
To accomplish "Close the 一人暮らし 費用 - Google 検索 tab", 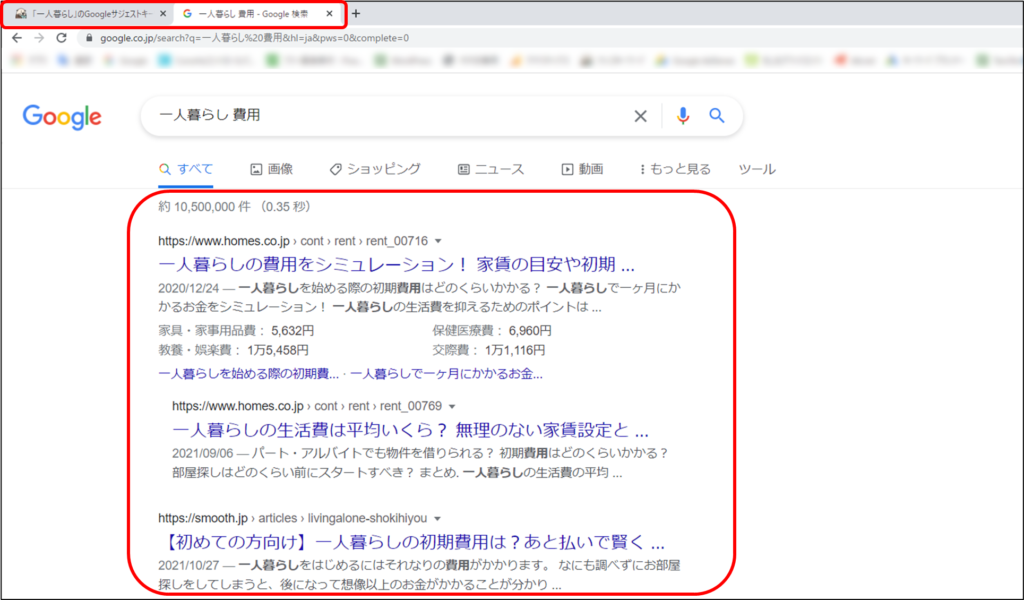I will [330, 14].
